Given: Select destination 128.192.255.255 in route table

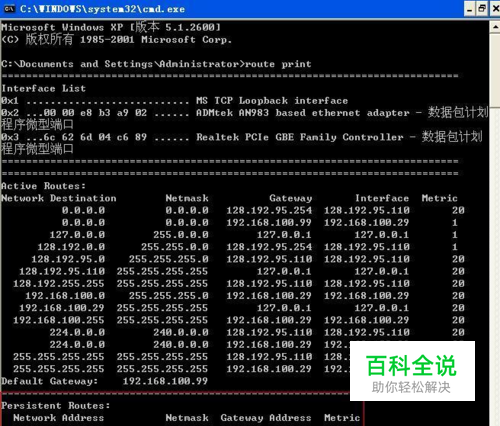Looking at the screenshot, I should [x=59, y=283].
